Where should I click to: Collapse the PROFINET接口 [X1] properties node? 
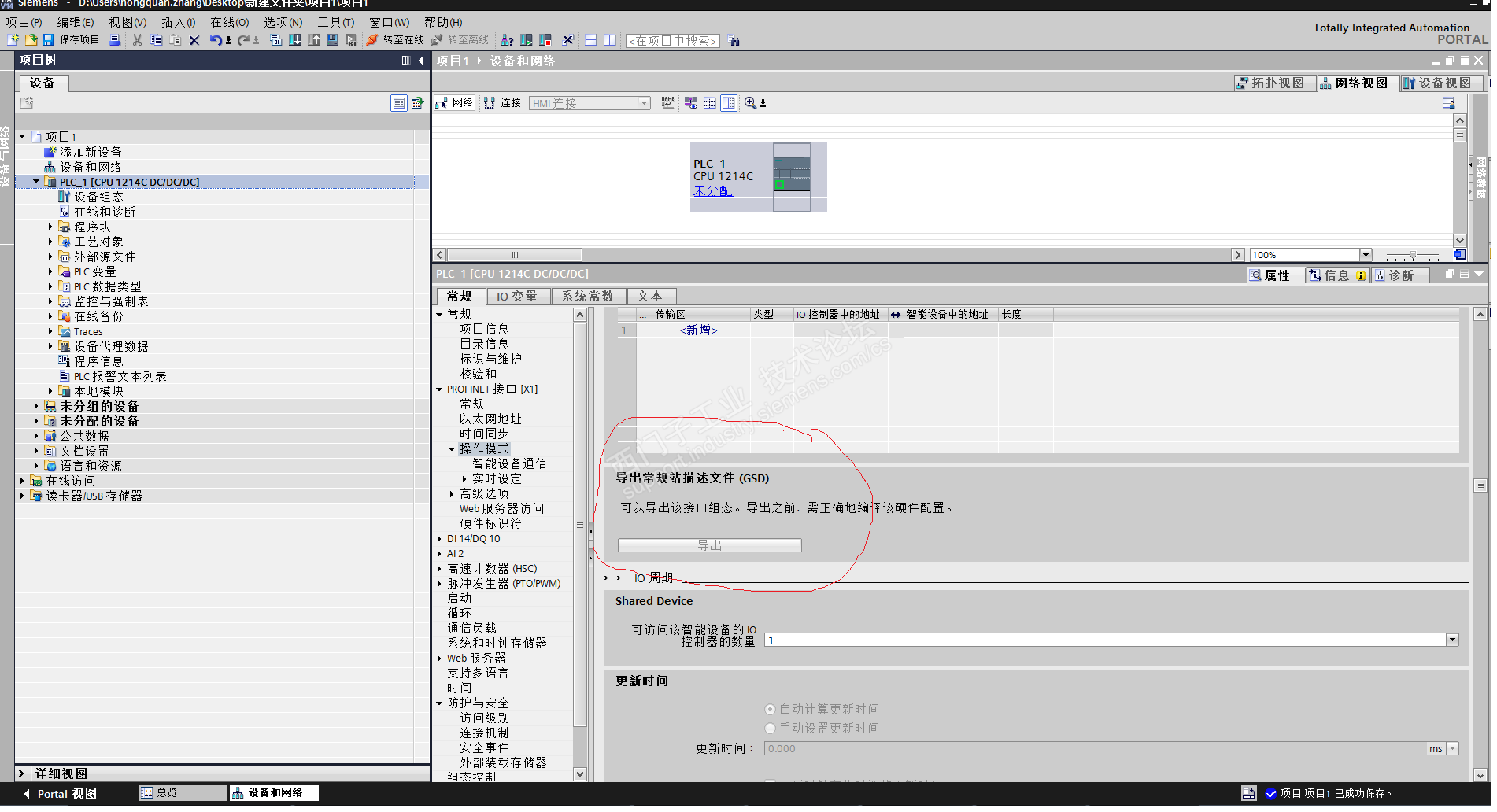[440, 390]
